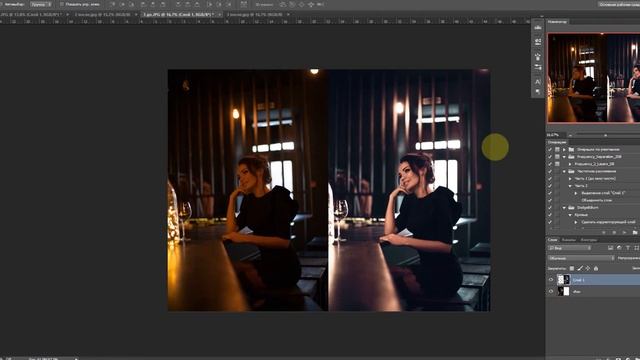
Task: Click the Distribute top edges icon
Action: [178, 4]
